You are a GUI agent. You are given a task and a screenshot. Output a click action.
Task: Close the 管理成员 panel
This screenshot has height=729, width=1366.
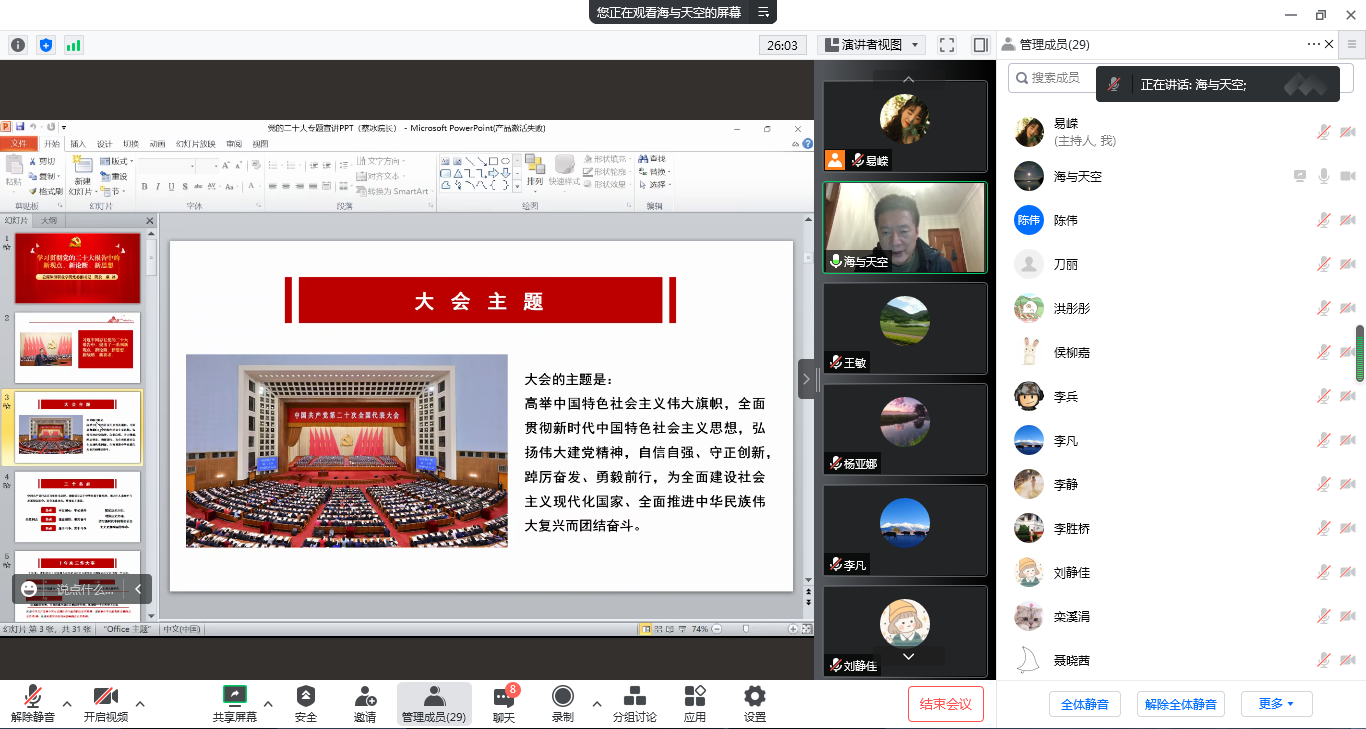coord(1329,44)
